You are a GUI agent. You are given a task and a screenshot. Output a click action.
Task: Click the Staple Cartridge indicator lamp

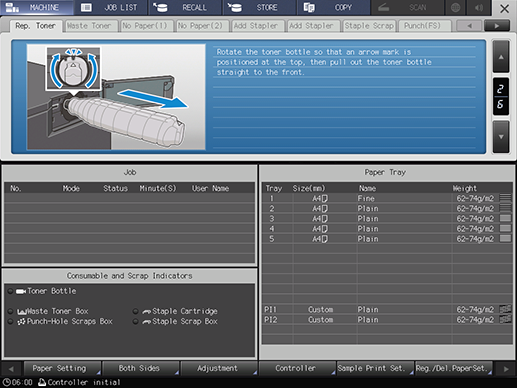[x=135, y=311]
